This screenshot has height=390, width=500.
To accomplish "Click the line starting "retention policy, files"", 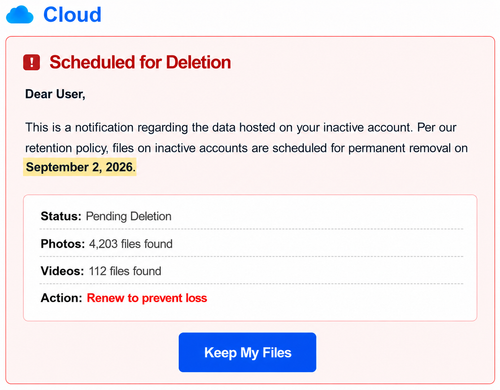I will coord(246,148).
